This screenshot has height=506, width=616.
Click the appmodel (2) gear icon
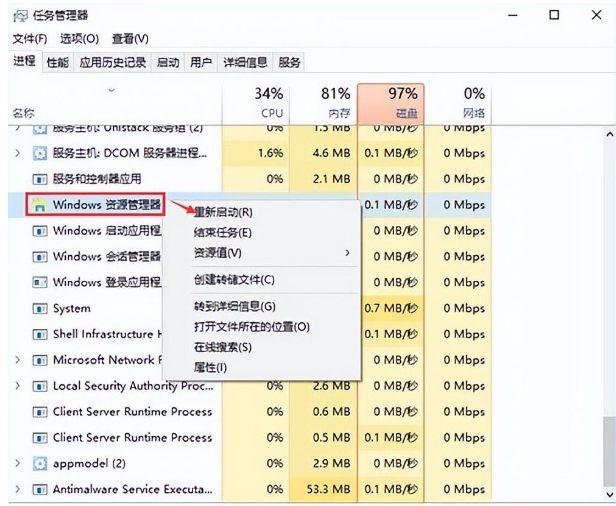(40, 464)
